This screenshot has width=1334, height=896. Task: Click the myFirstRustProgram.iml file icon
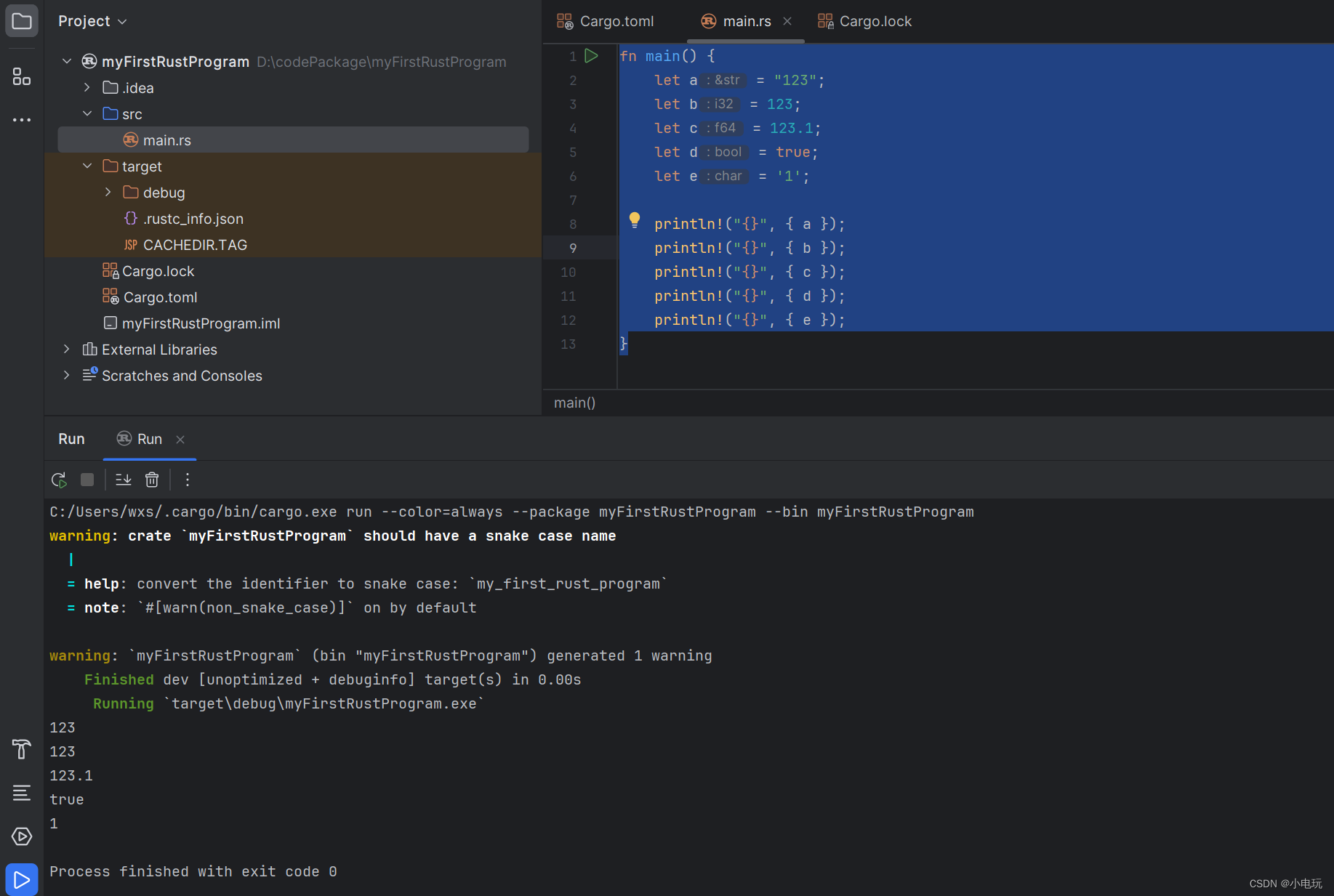111,323
